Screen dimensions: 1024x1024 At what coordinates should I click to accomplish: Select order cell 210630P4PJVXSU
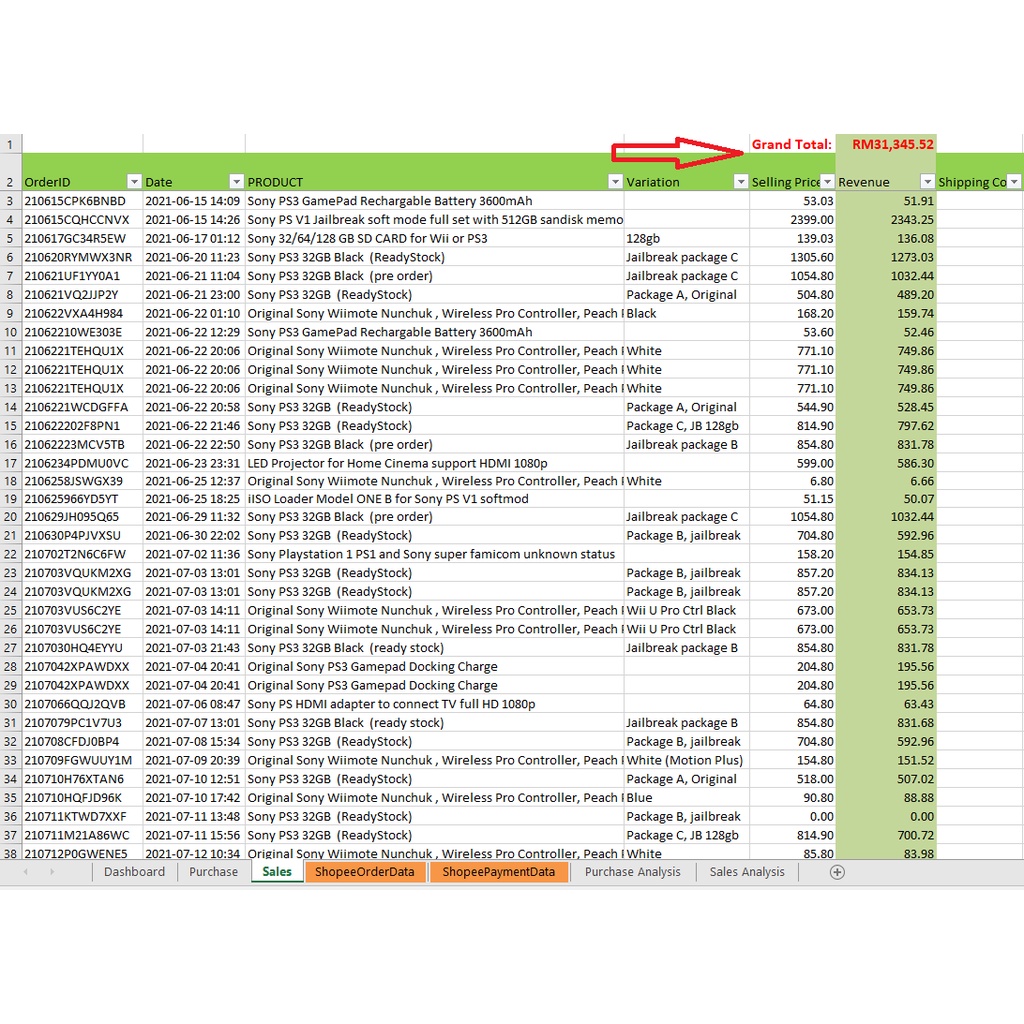[82, 536]
